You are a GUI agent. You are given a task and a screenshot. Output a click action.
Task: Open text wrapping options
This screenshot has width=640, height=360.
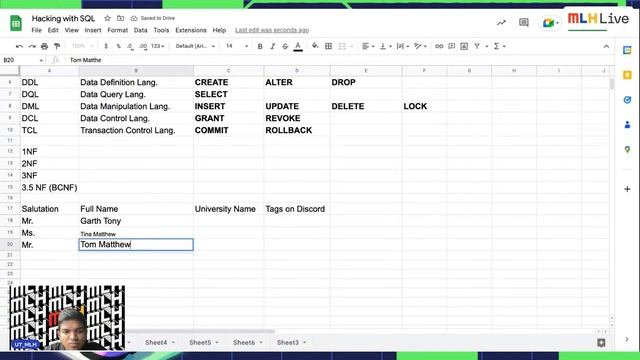coord(402,47)
